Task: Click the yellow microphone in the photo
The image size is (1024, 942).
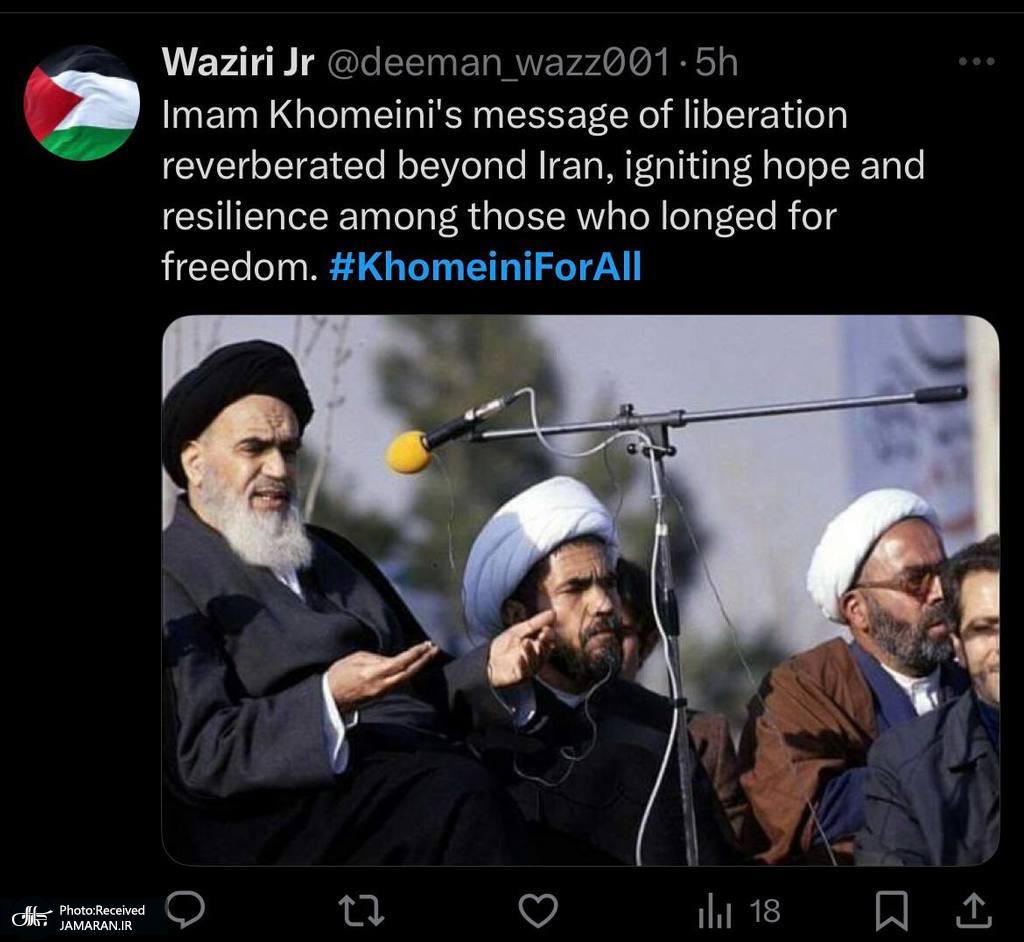Action: [409, 451]
